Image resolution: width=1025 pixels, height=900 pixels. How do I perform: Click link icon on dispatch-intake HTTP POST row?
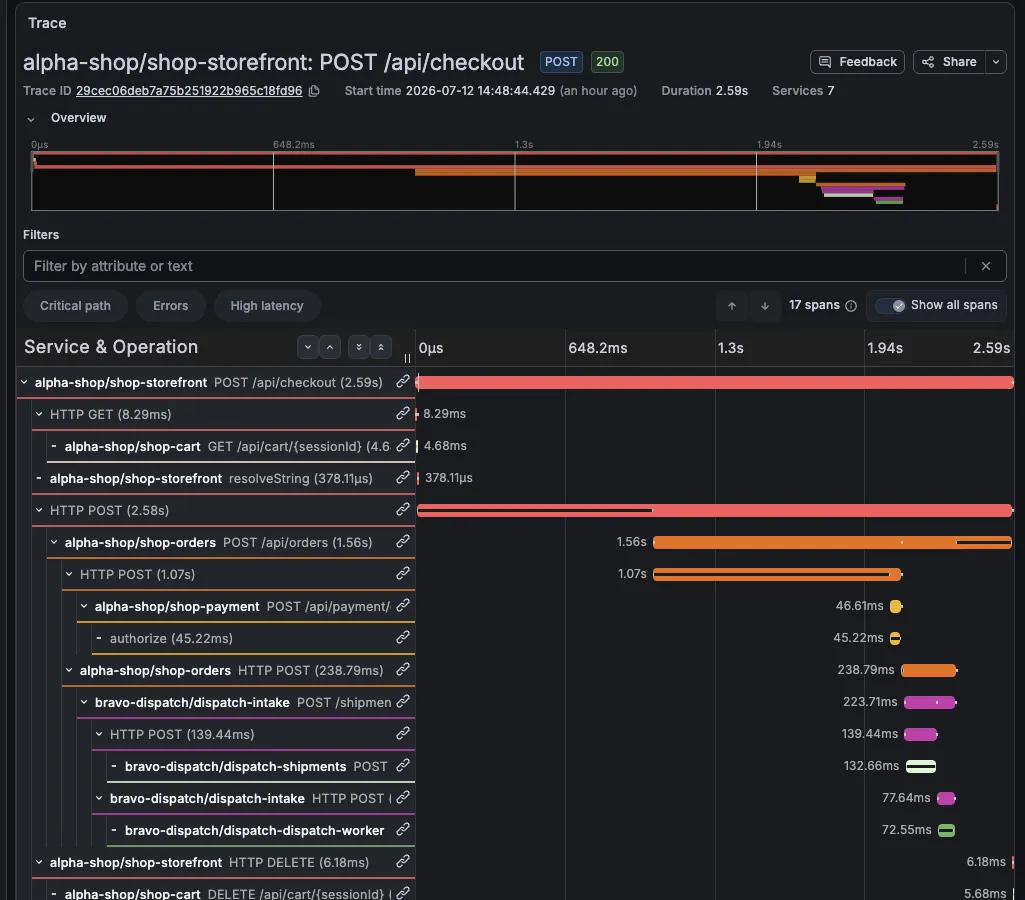pos(403,797)
